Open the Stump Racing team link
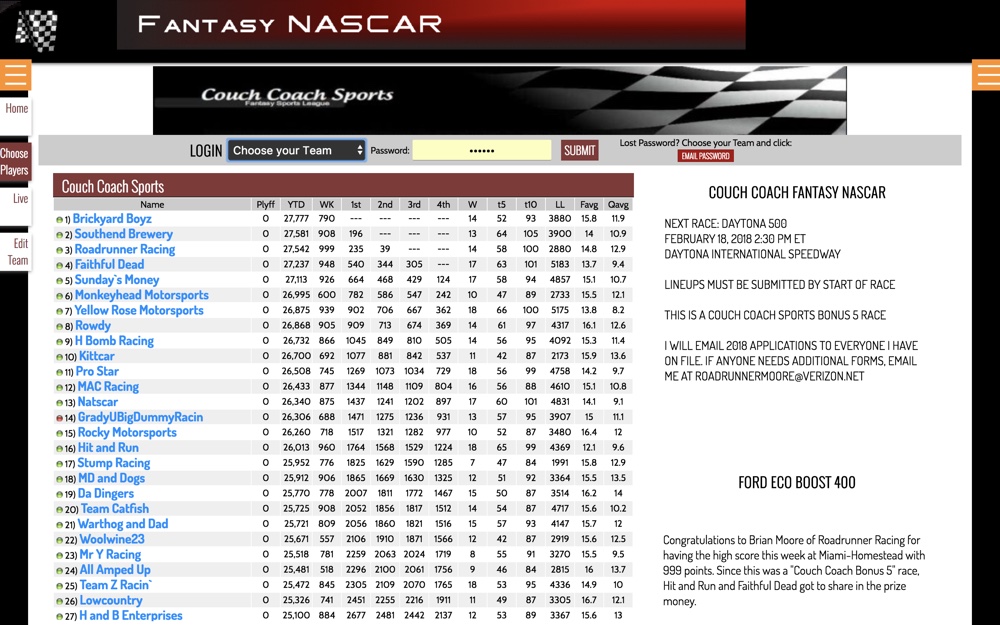Image resolution: width=1000 pixels, height=625 pixels. (114, 464)
